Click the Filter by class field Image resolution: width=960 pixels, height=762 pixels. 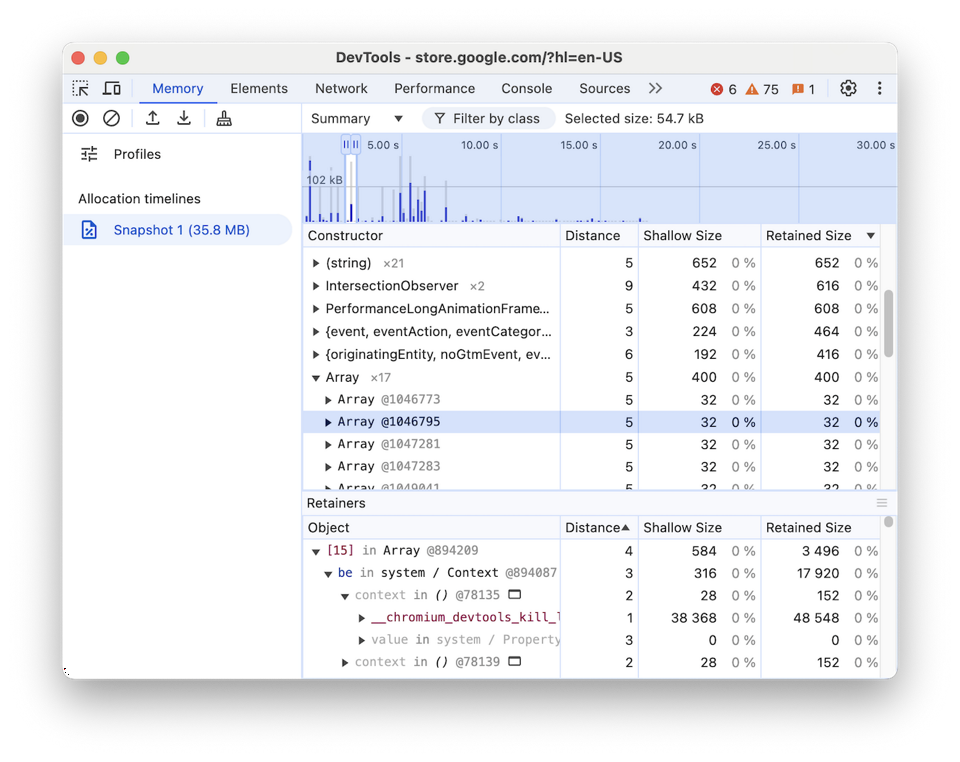point(488,118)
